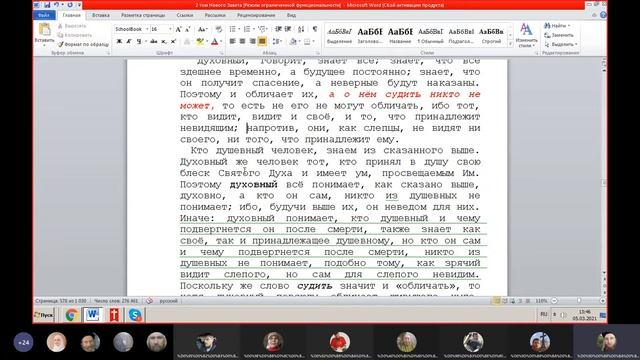Apply the Строгий (Strong) style

pos(491,35)
